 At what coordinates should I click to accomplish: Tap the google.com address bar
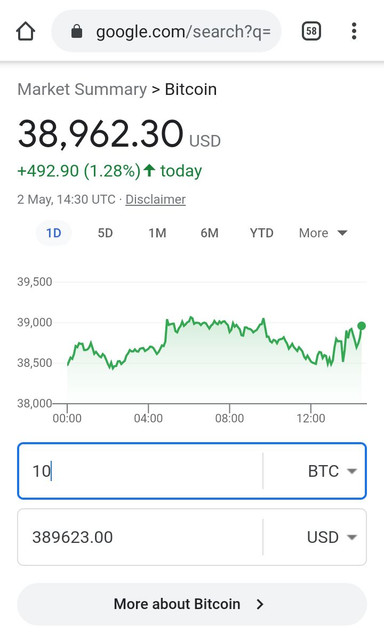coord(166,31)
